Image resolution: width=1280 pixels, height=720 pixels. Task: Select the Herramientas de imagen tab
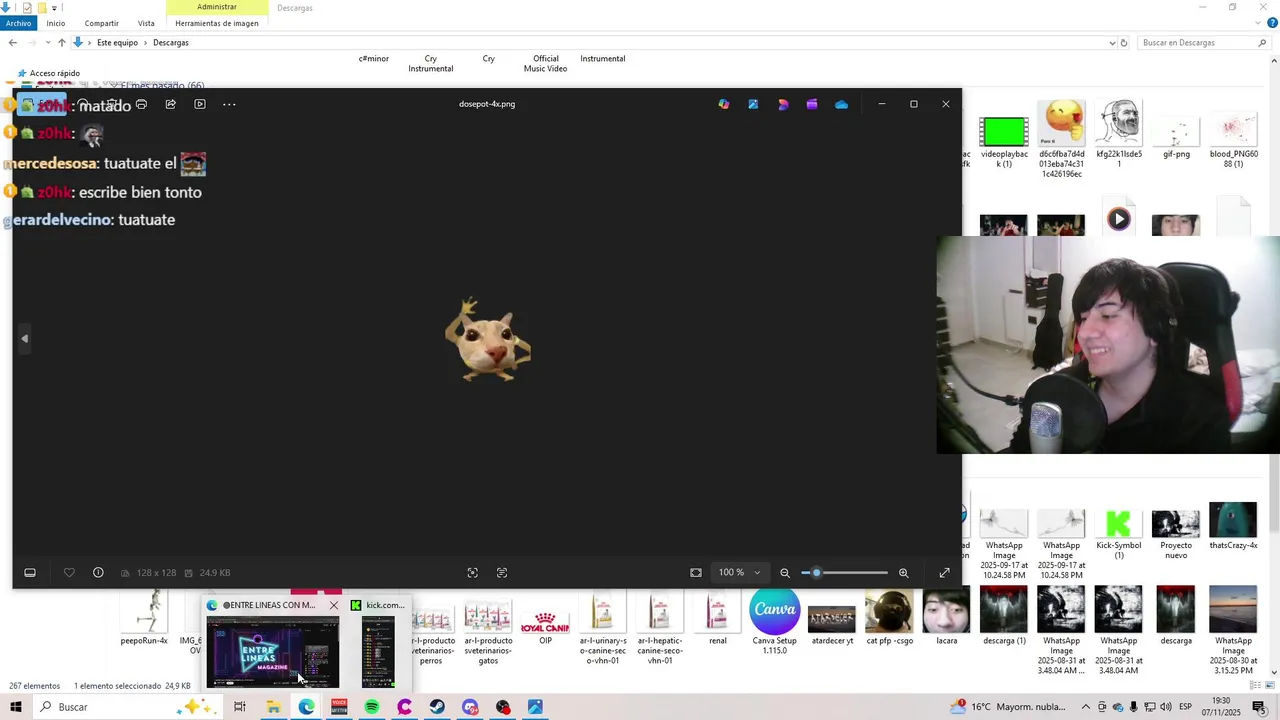217,23
